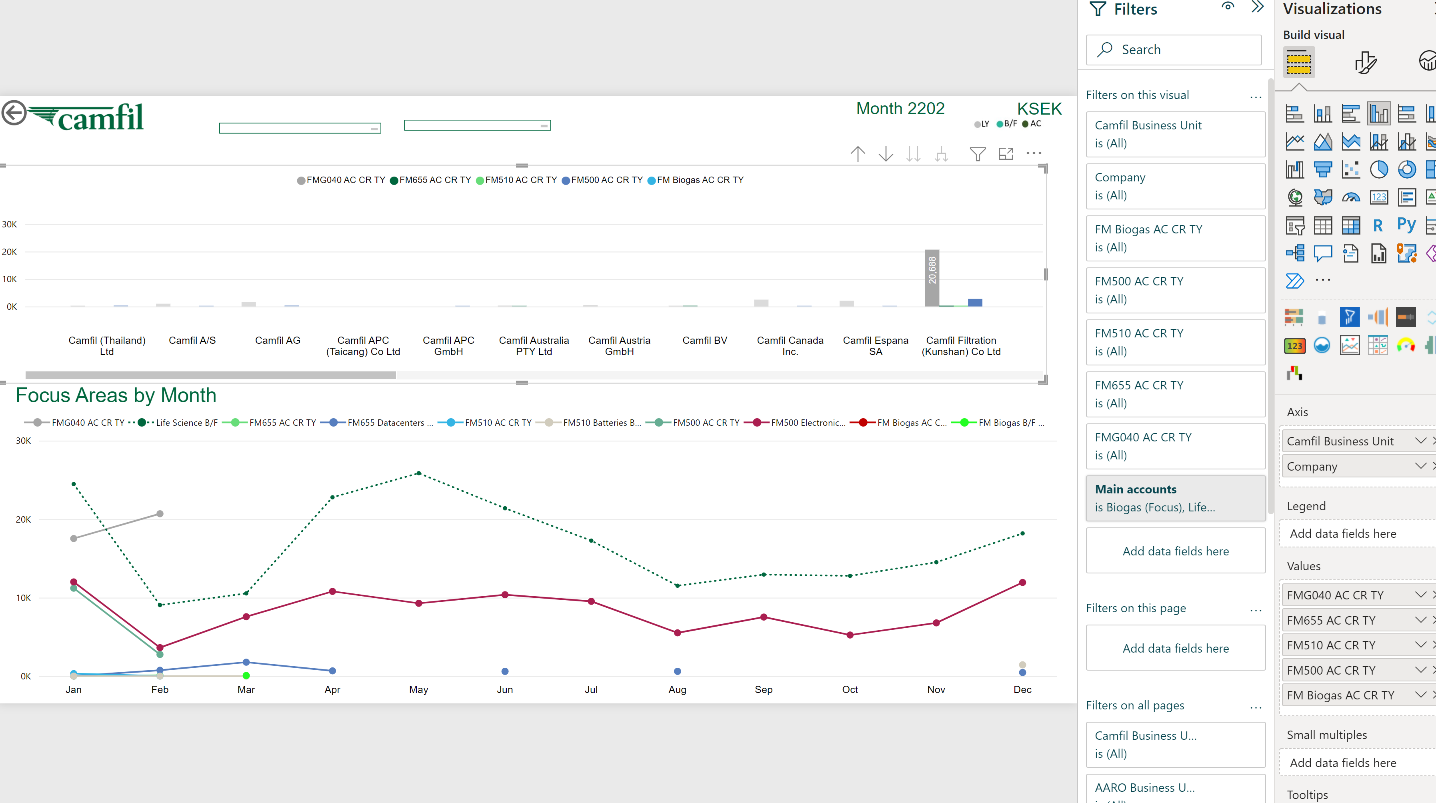1436x803 pixels.
Task: Collapse the Filters pane with double chevron
Action: [x=1258, y=7]
